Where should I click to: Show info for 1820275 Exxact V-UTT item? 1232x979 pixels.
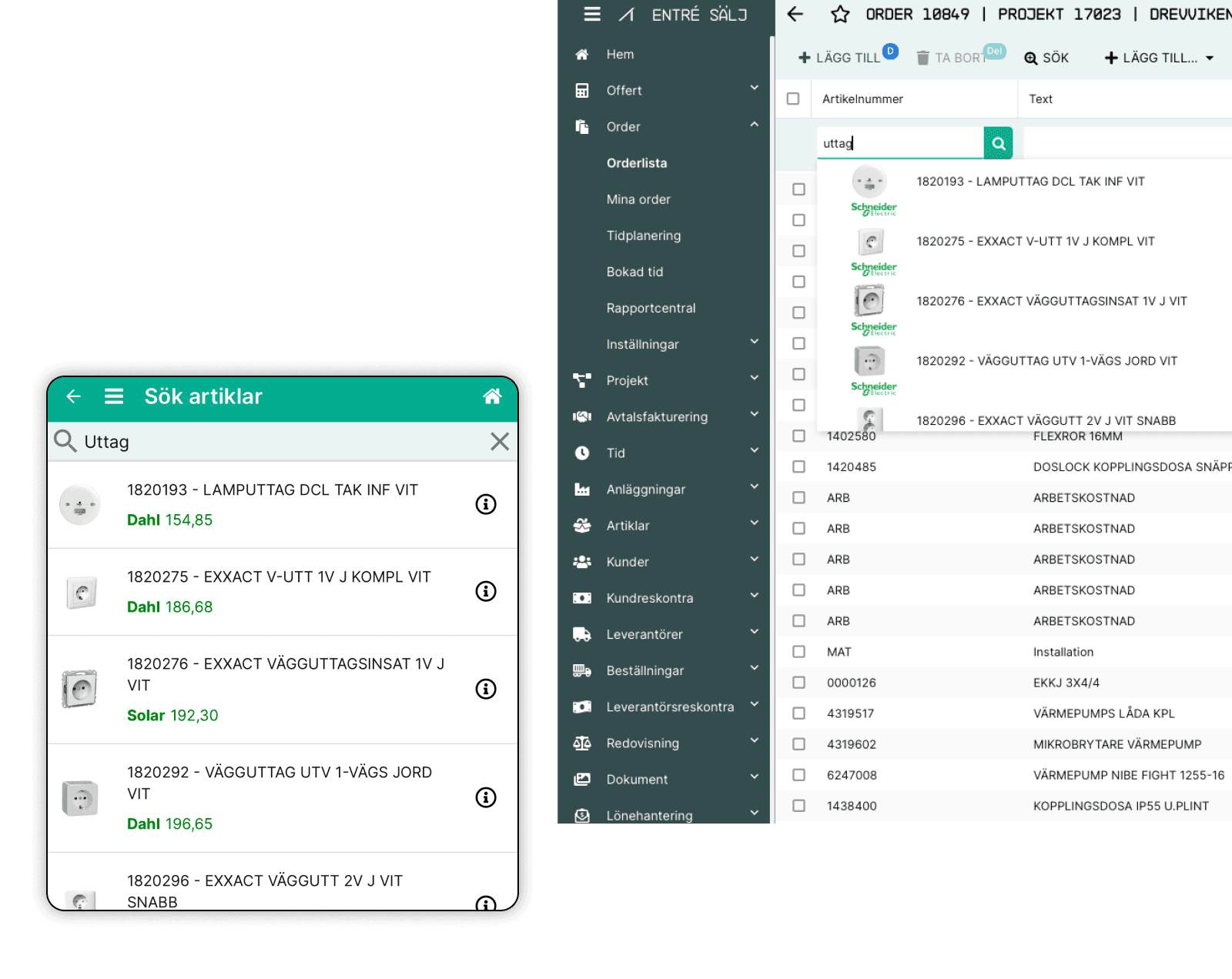click(x=486, y=591)
